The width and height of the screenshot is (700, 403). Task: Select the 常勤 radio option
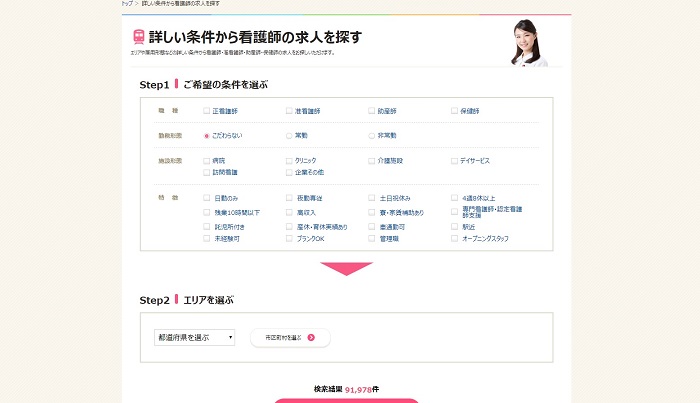289,135
